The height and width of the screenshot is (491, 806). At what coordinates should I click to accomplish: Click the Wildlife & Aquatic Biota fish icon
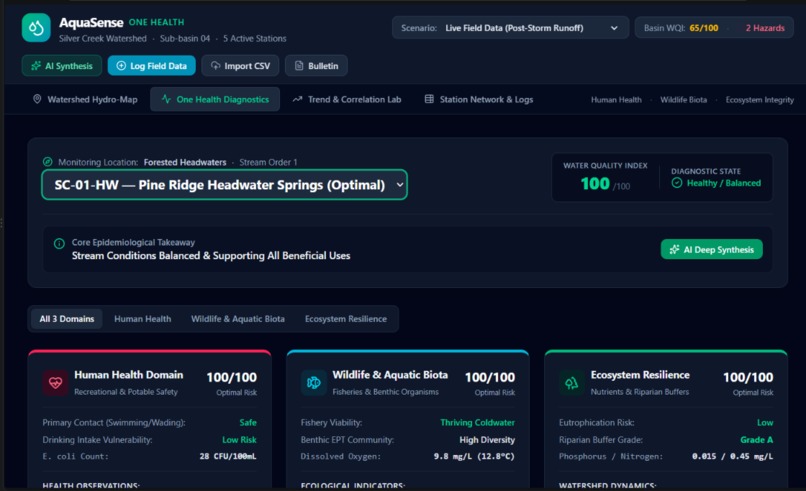(x=314, y=383)
